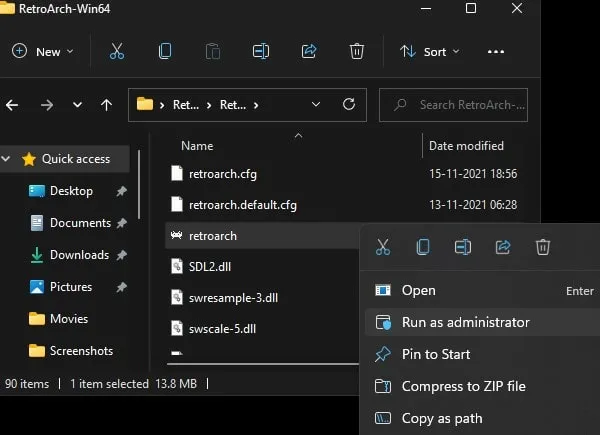Choose Run as administrator

pos(484,323)
